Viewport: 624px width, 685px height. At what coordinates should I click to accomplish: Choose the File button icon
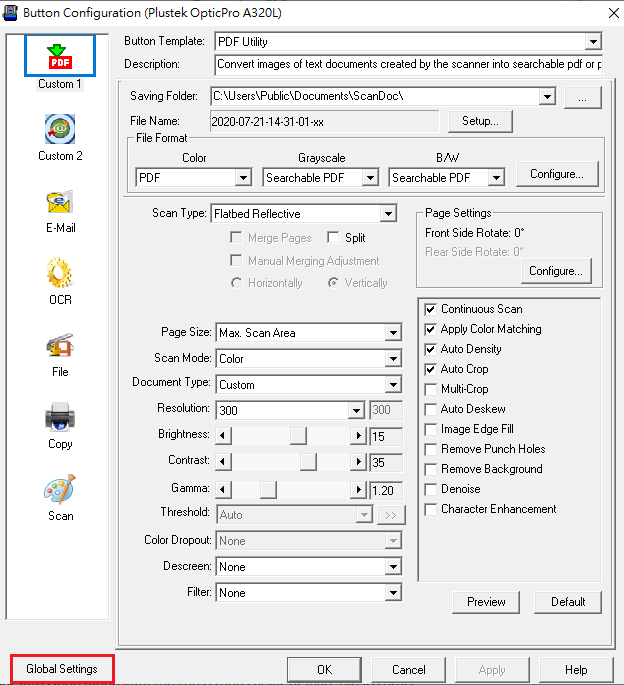pos(60,346)
